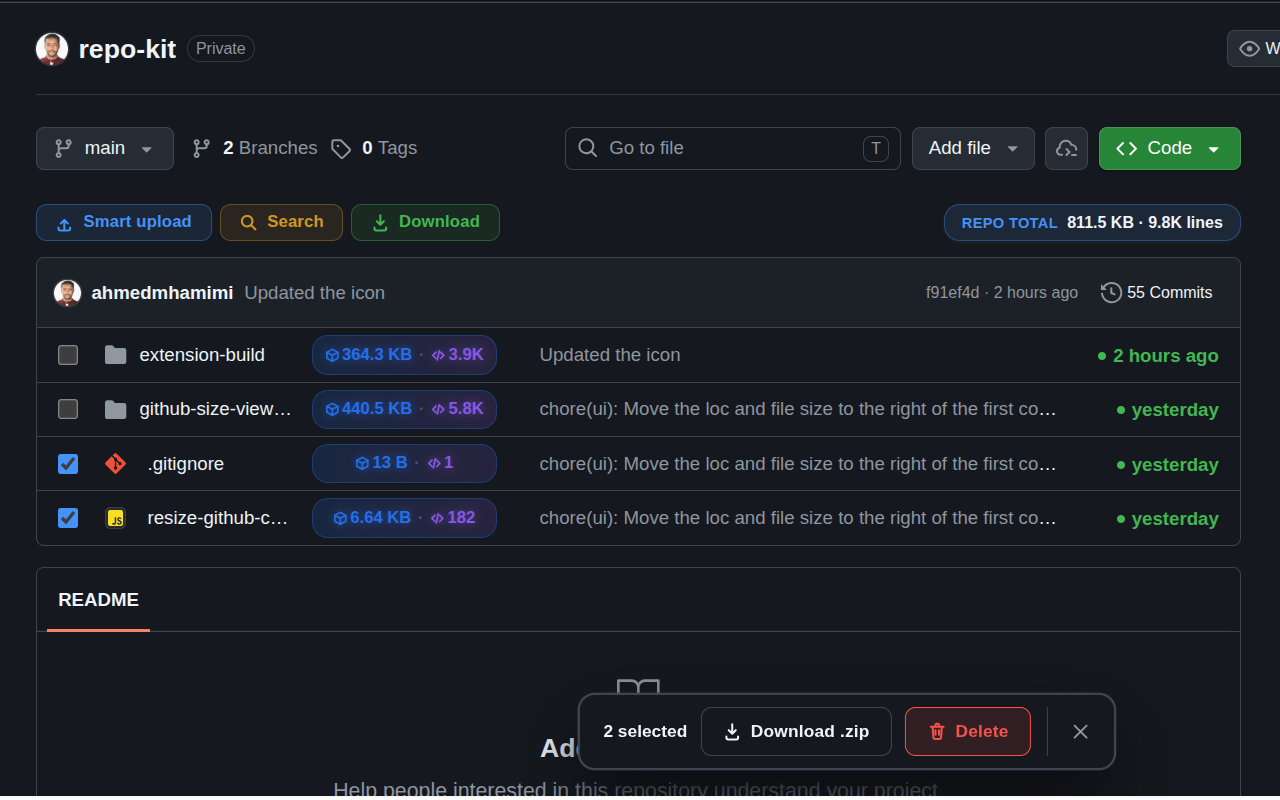Open extension-build row commit message 'Updated the icon'
Image resolution: width=1280 pixels, height=800 pixels.
(x=610, y=355)
